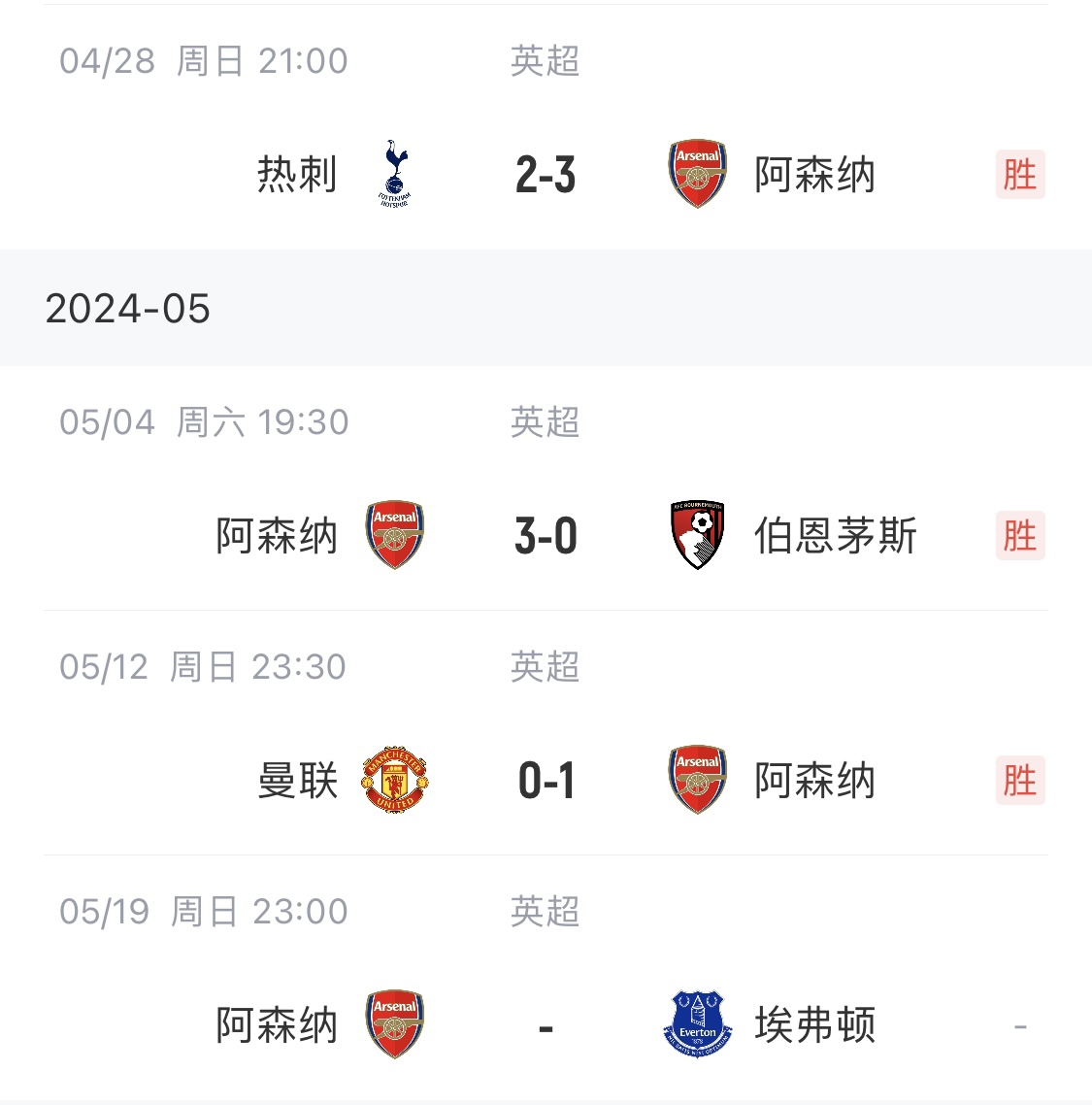Tap Arsenal's crest in the Manchester United match

coord(697,780)
